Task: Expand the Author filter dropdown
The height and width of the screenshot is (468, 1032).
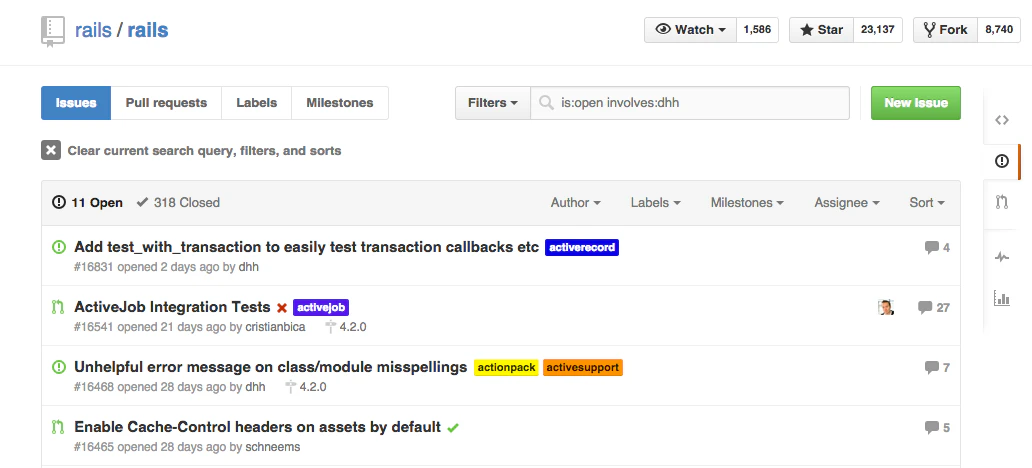Action: click(575, 203)
